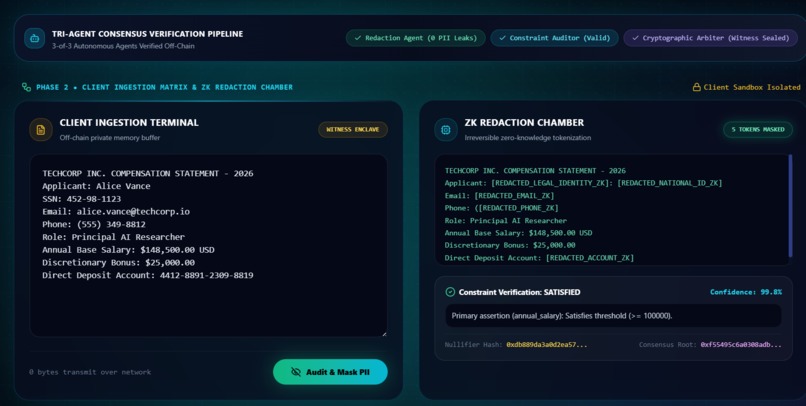This screenshot has width=806, height=406.
Task: Click the crossed-eye icon on Audit button
Action: coord(296,372)
